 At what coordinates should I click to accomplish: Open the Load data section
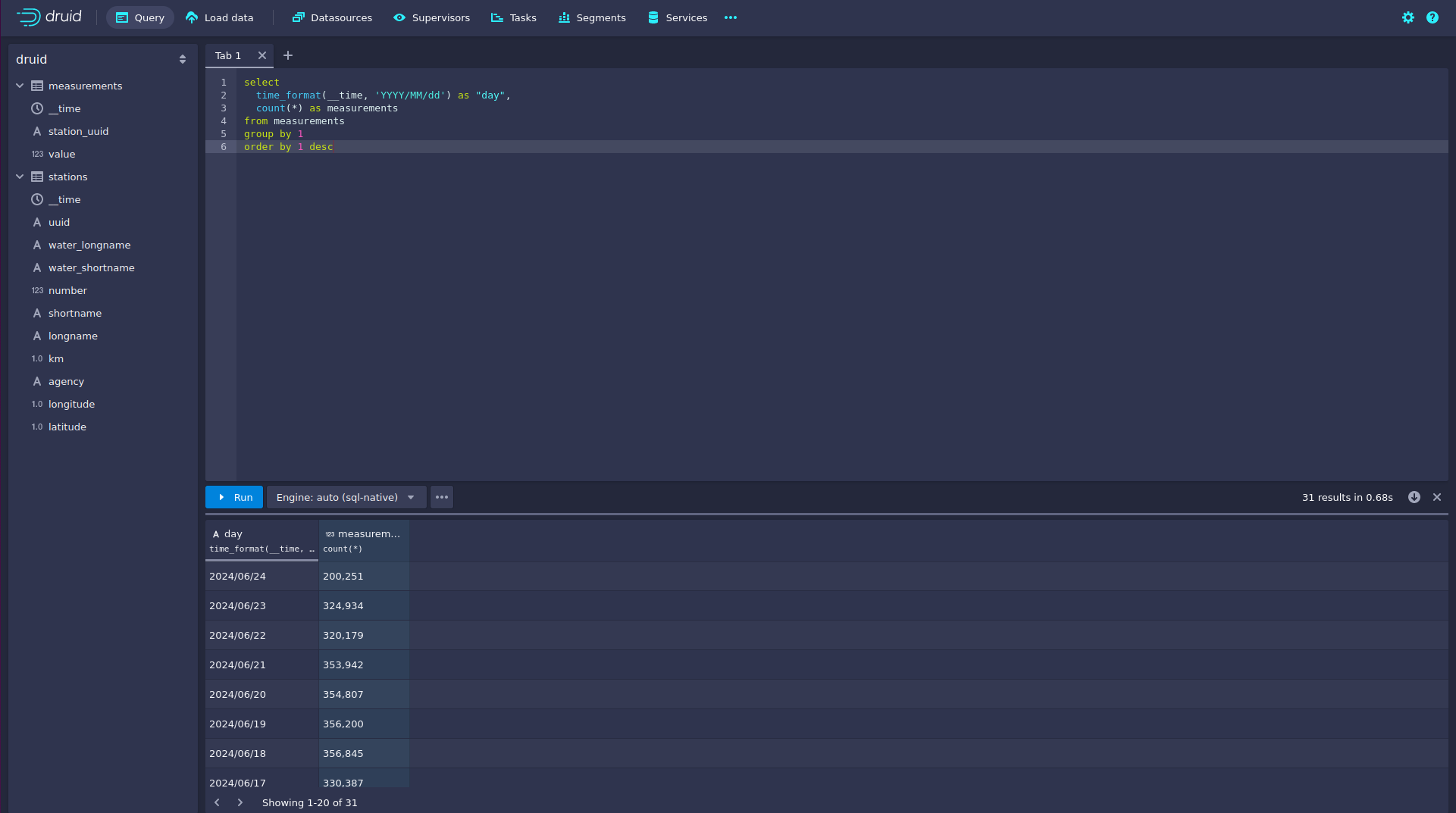tap(219, 17)
